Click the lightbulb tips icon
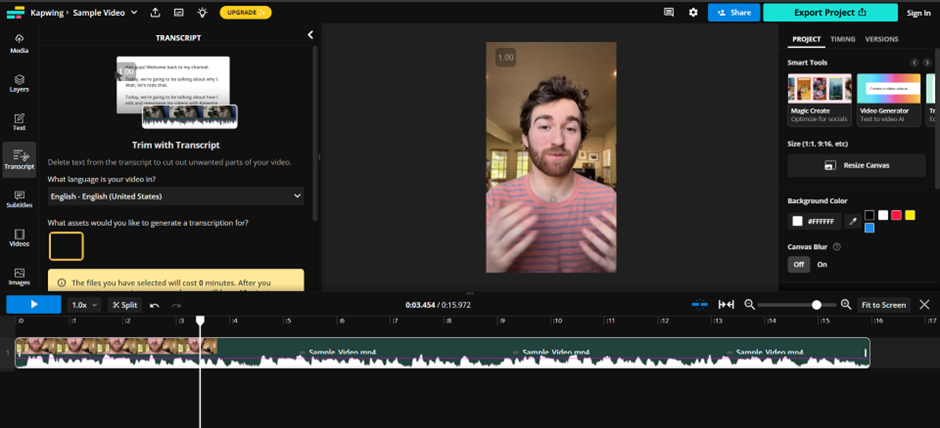940x428 pixels. coord(203,12)
